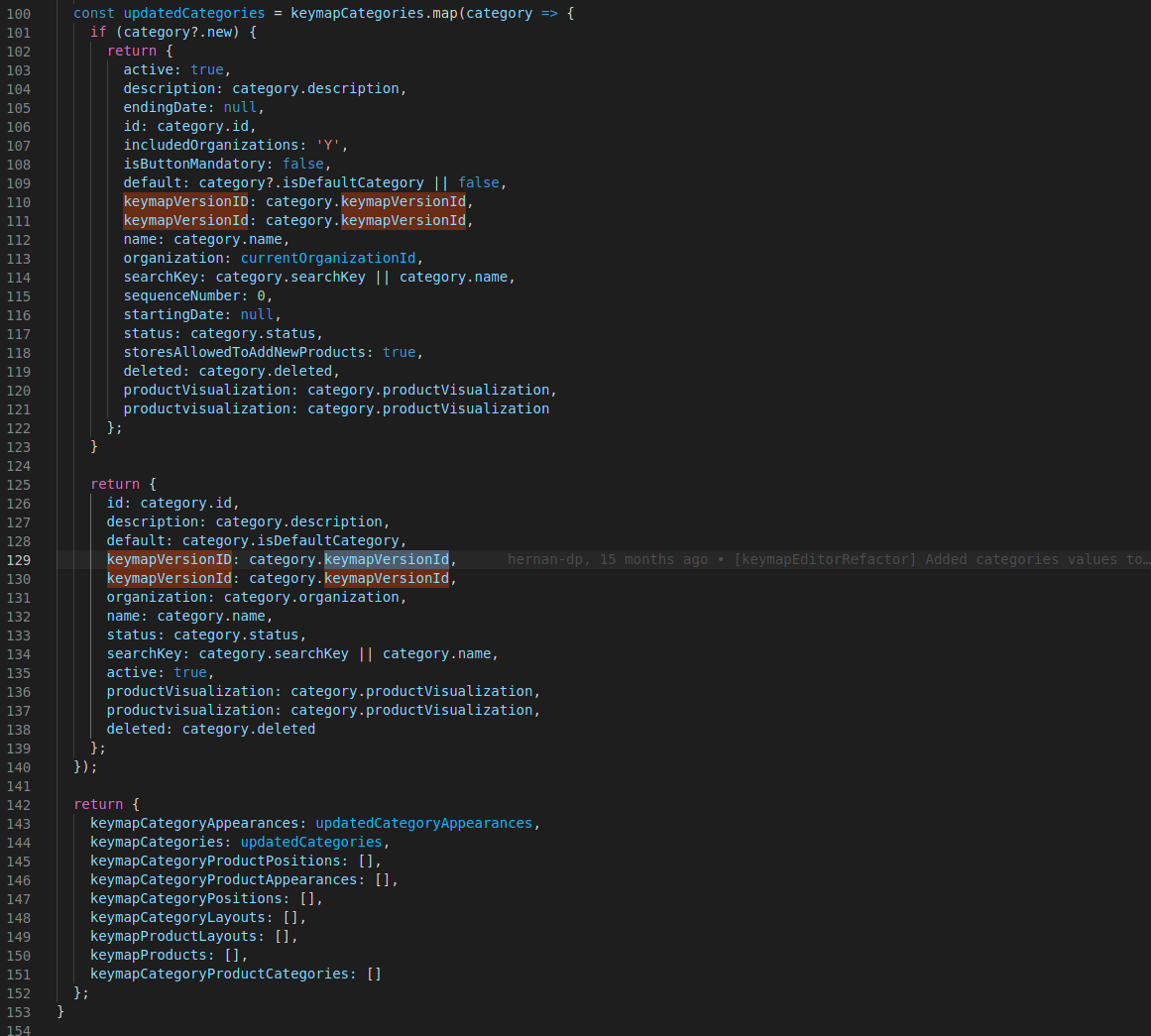This screenshot has width=1151, height=1036.
Task: Click sequenceNumber value 0
Action: coord(260,295)
